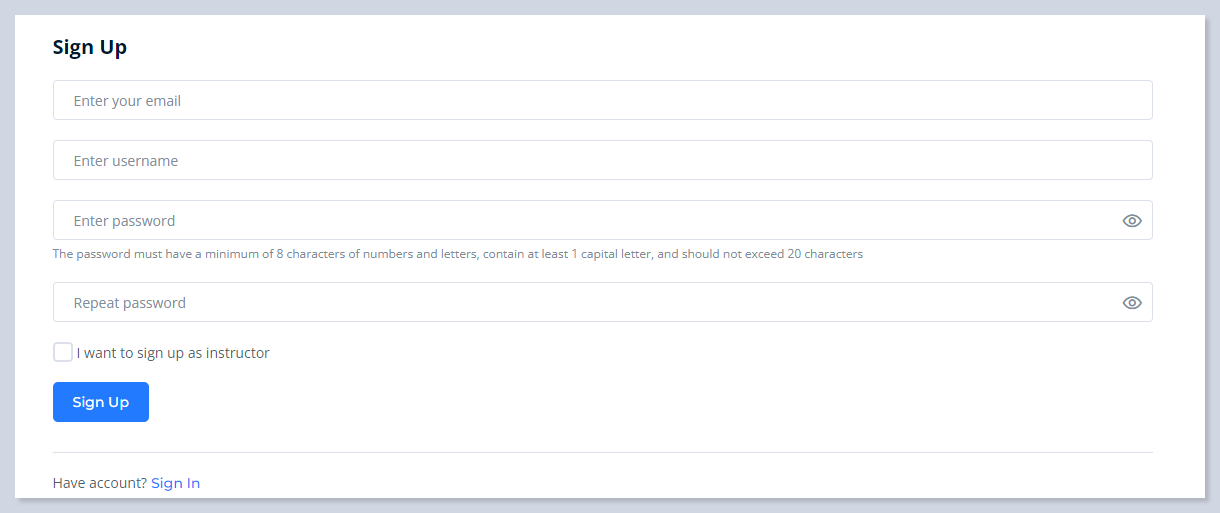Click the "Enter username" placeholder text
This screenshot has height=513, width=1220.
[x=126, y=161]
